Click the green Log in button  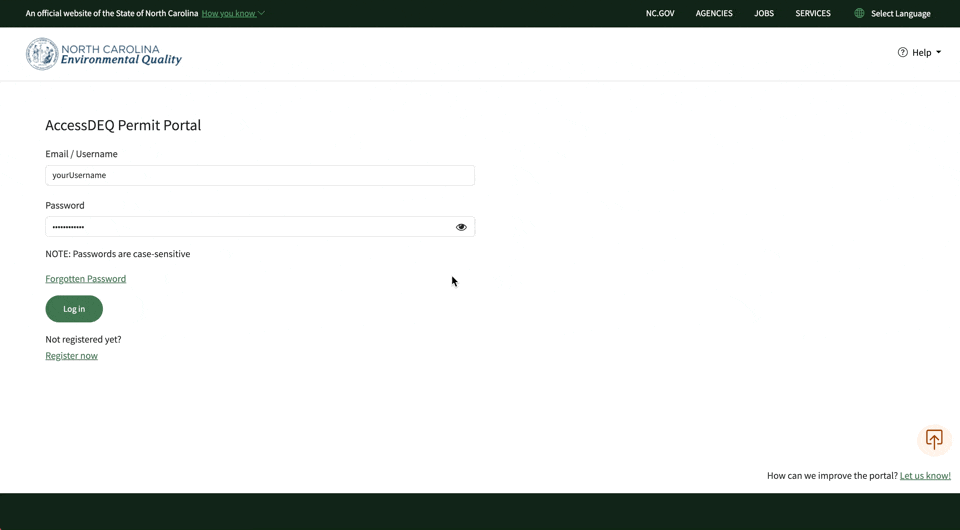(x=74, y=309)
